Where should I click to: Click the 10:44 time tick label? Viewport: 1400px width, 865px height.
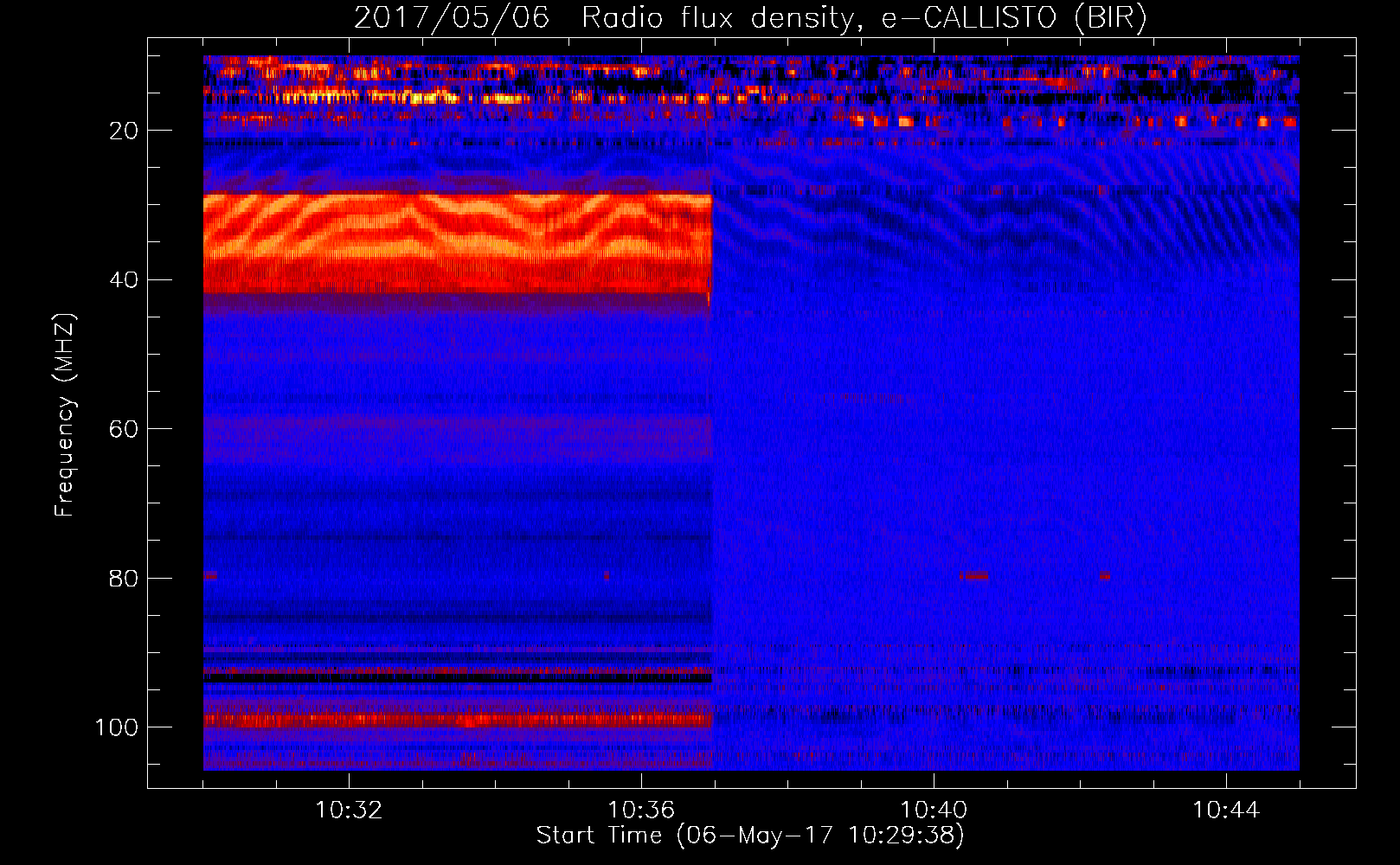1226,811
